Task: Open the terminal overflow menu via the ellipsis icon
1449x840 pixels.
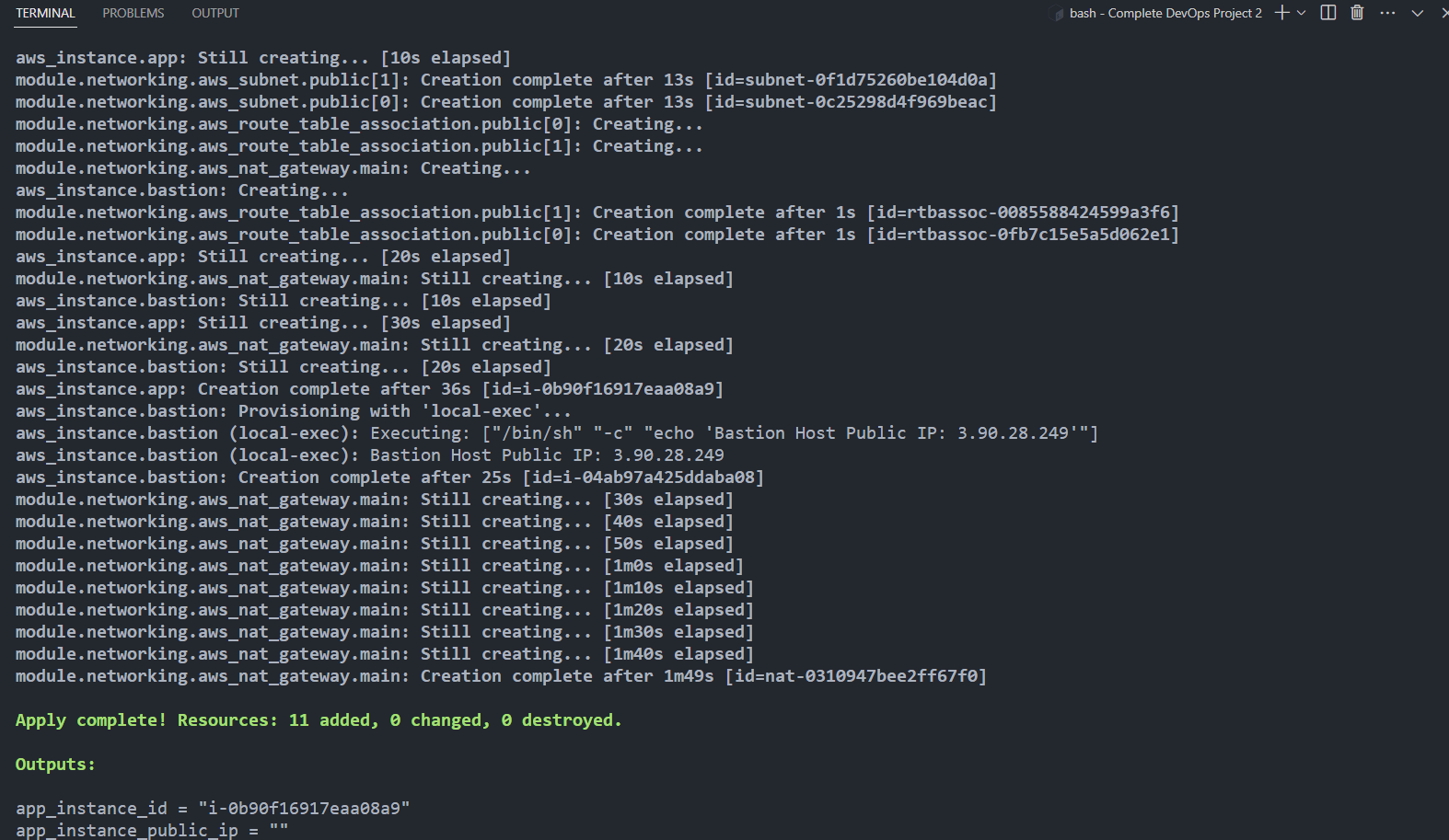Action: [x=1386, y=13]
